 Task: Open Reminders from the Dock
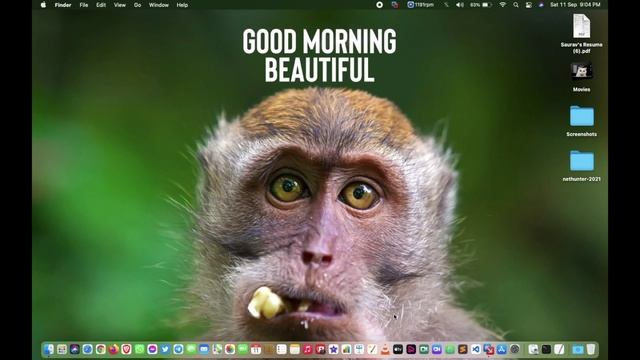(282, 349)
